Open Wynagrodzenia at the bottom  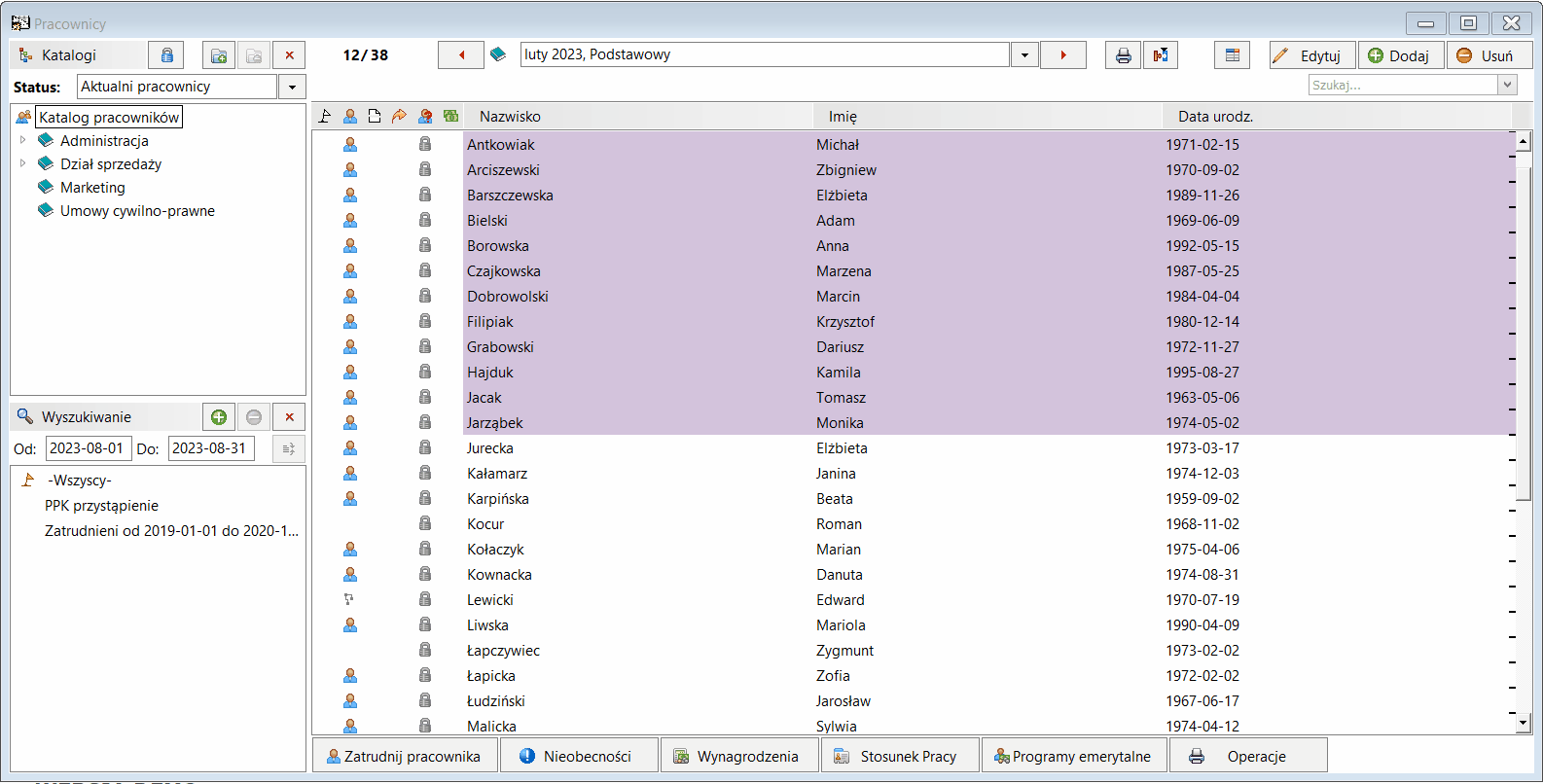tap(739, 756)
